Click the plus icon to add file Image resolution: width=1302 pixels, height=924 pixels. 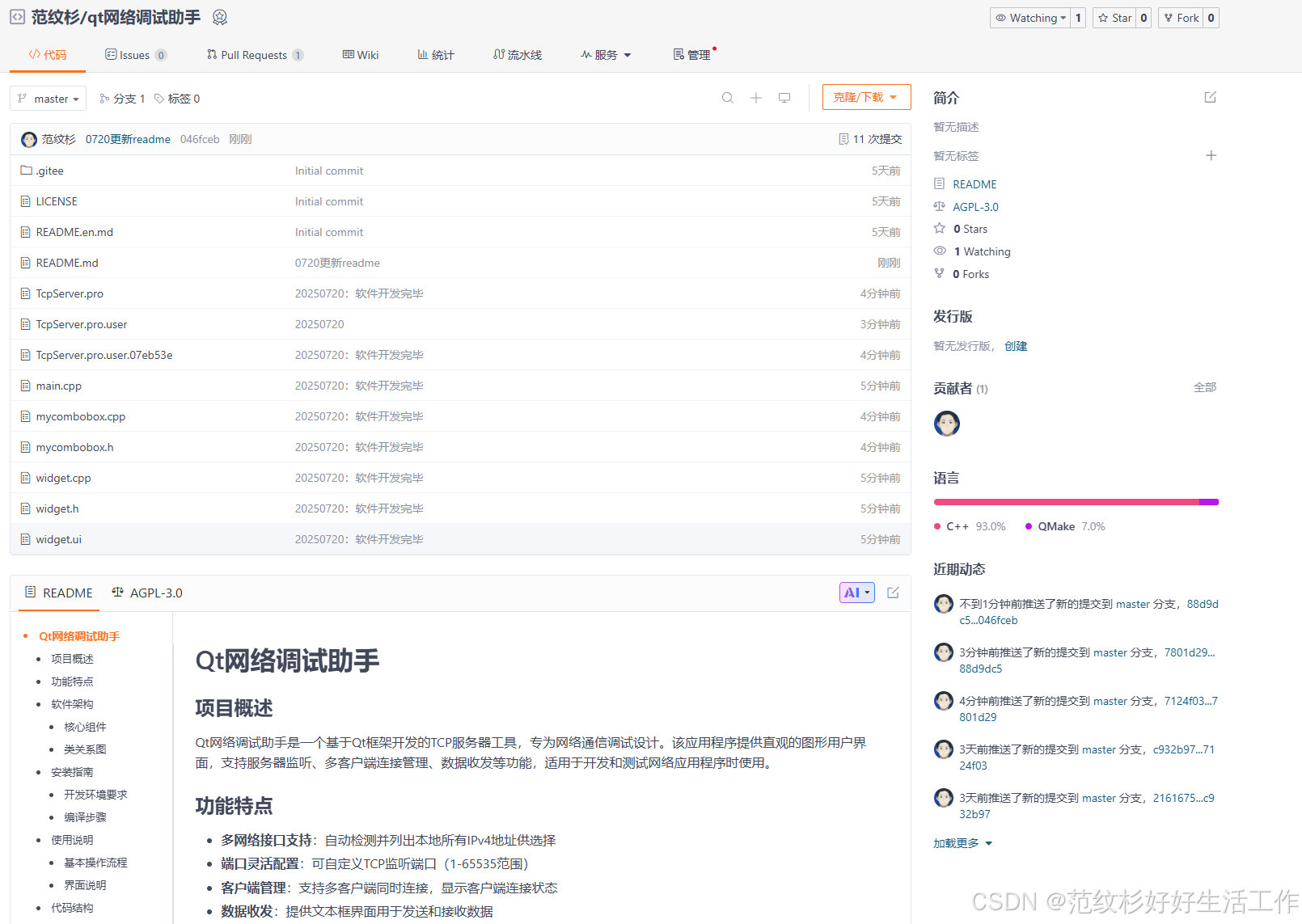coord(756,98)
